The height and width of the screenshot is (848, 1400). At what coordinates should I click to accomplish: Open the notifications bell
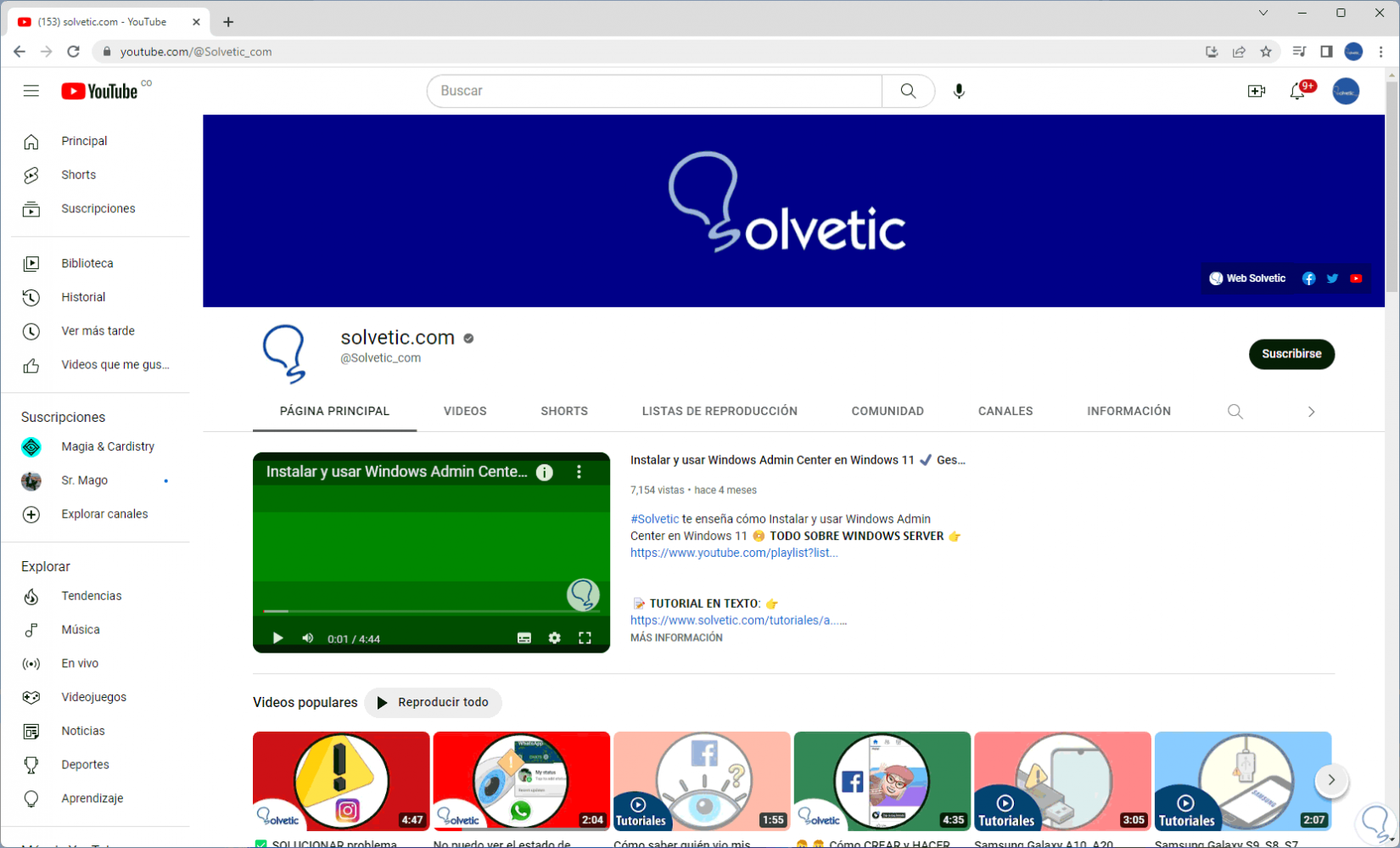1297,91
